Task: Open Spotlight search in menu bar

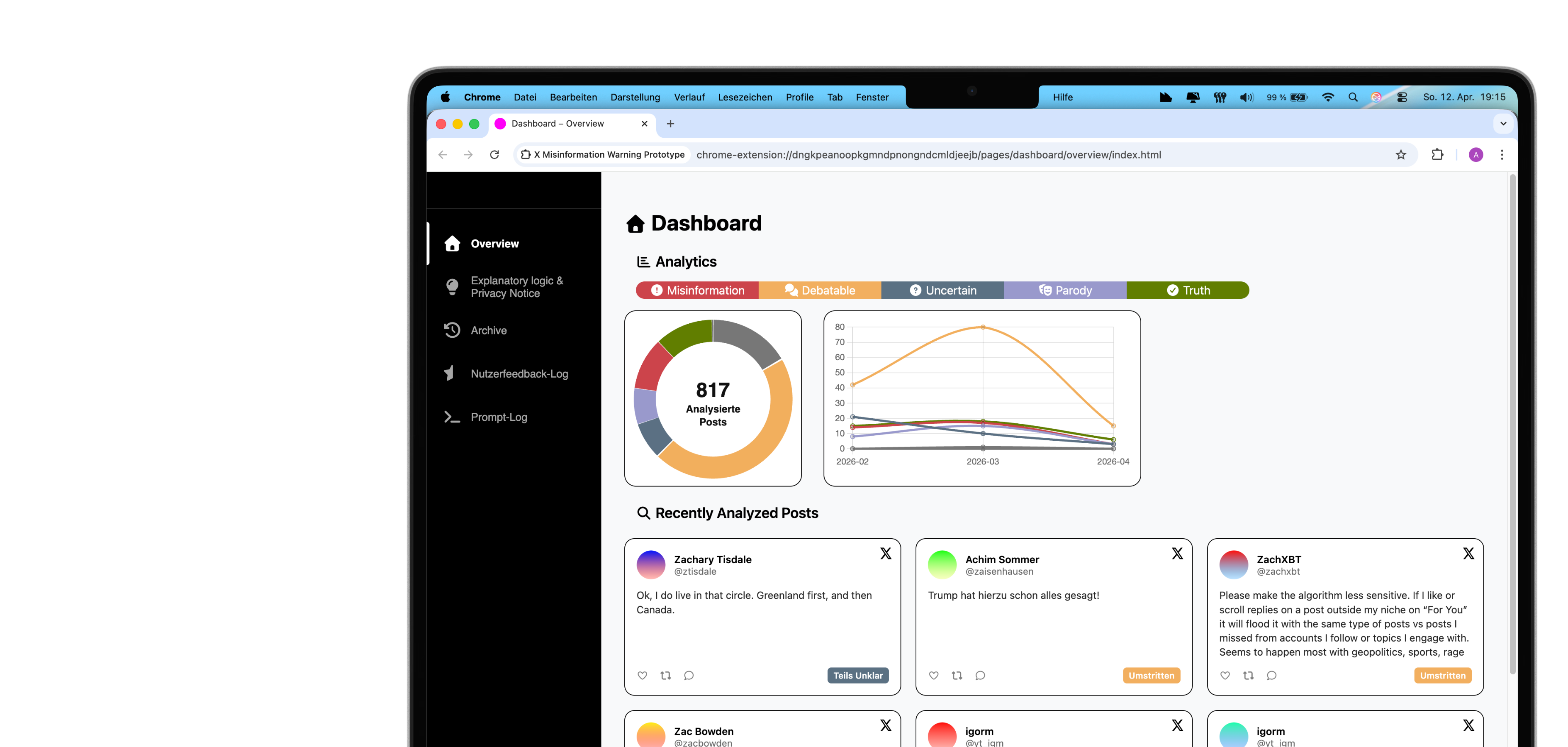Action: [x=1353, y=97]
